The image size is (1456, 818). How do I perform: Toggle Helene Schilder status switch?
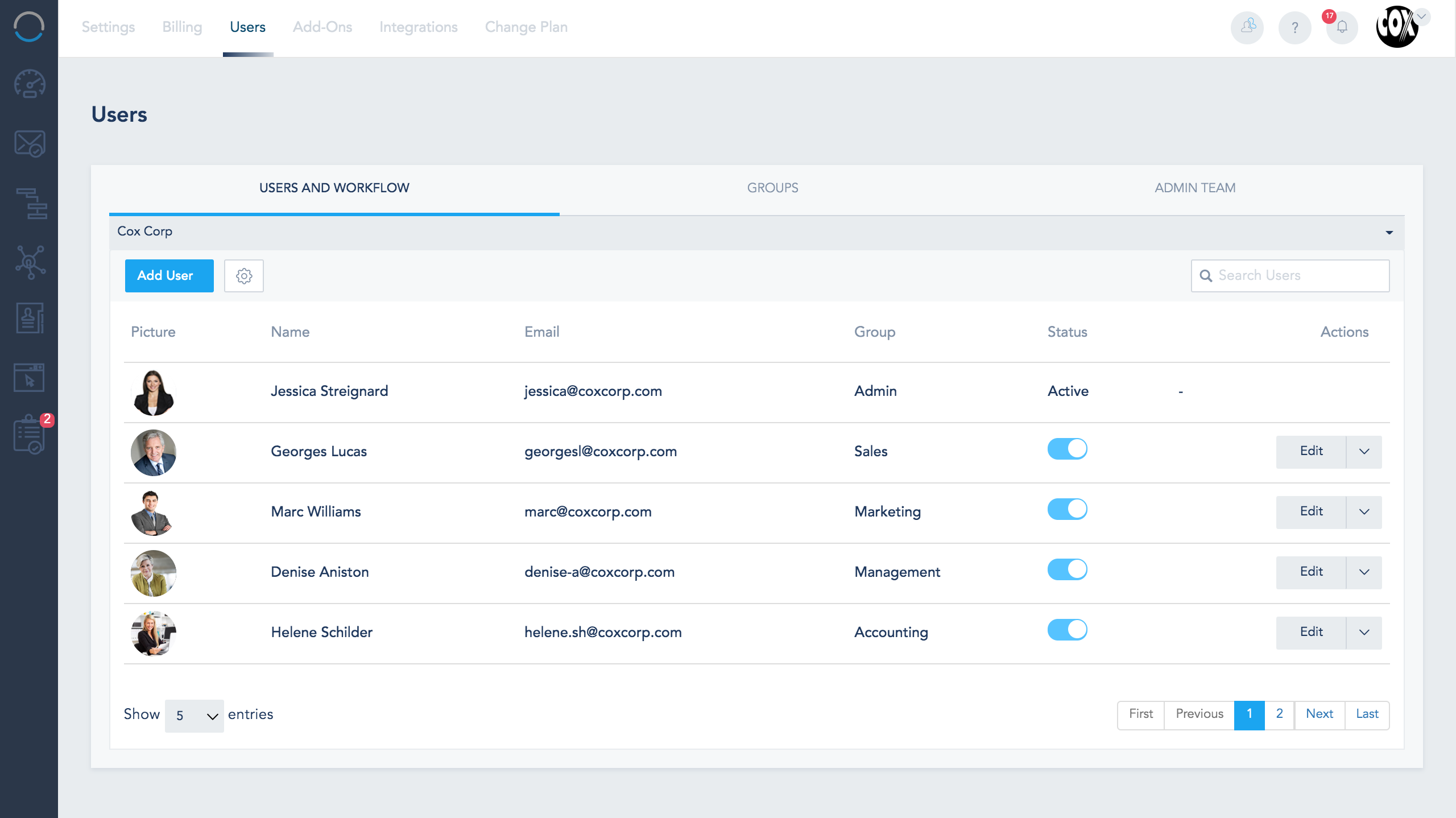1067,630
